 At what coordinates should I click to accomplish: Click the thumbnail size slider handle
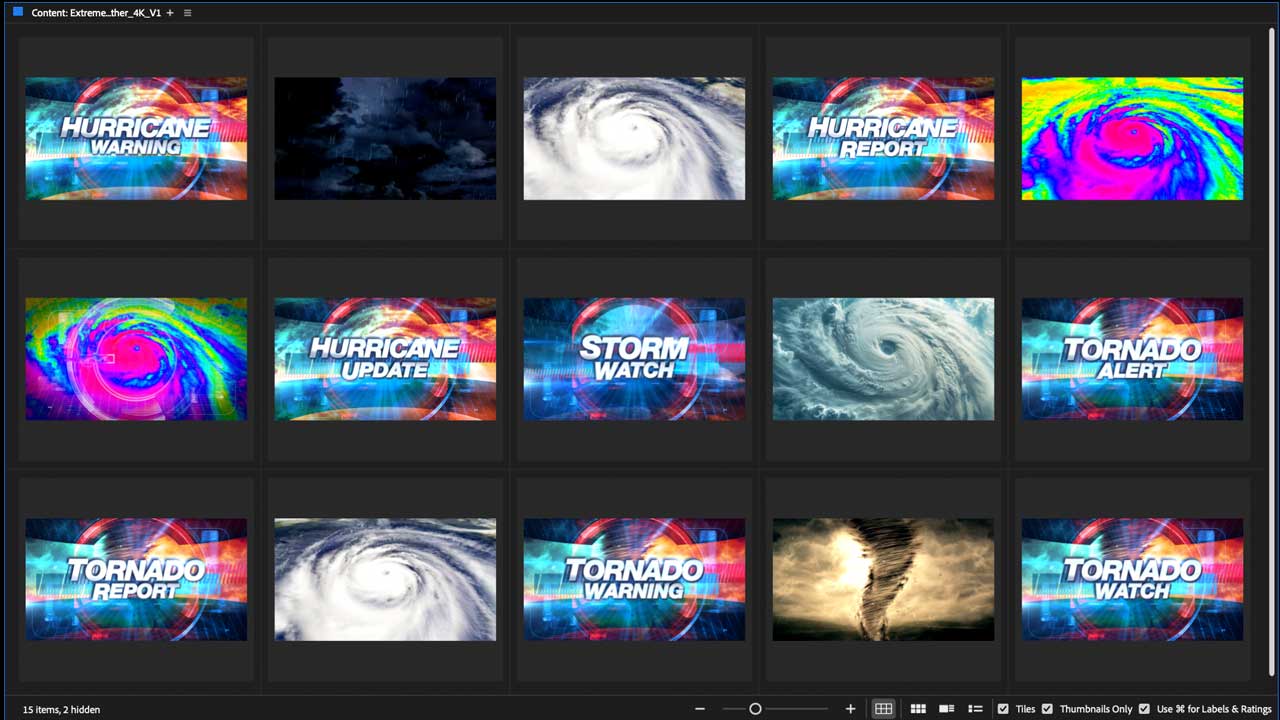pyautogui.click(x=755, y=709)
